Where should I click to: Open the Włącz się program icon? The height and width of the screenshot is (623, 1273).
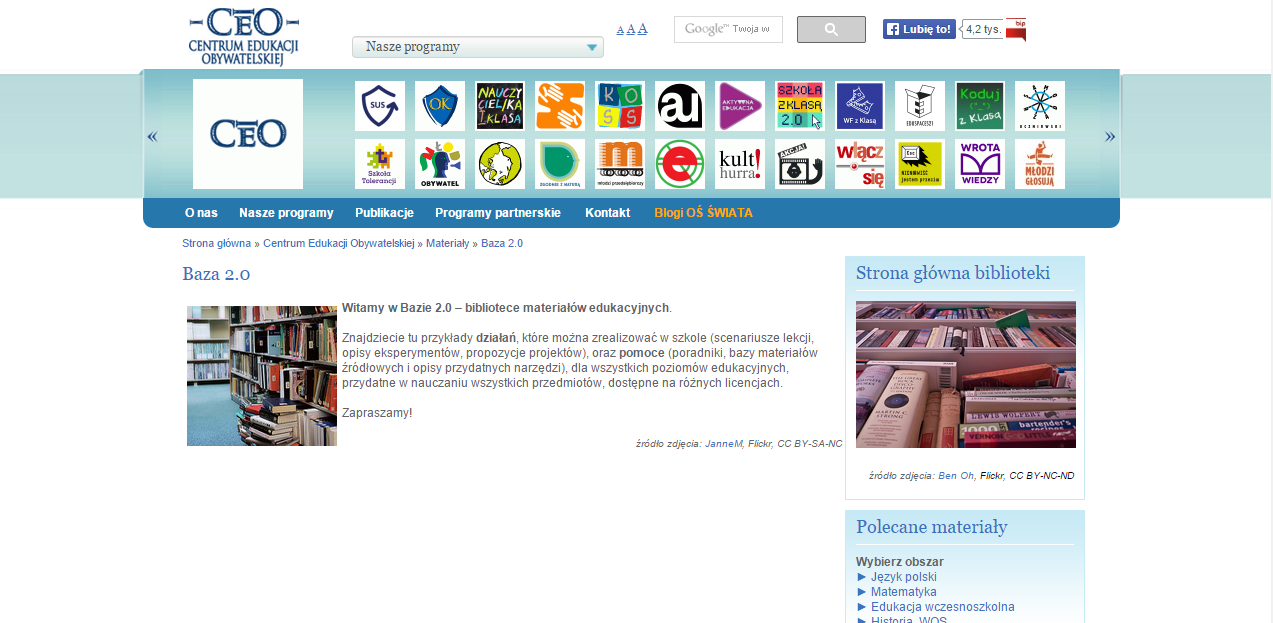[x=860, y=164]
